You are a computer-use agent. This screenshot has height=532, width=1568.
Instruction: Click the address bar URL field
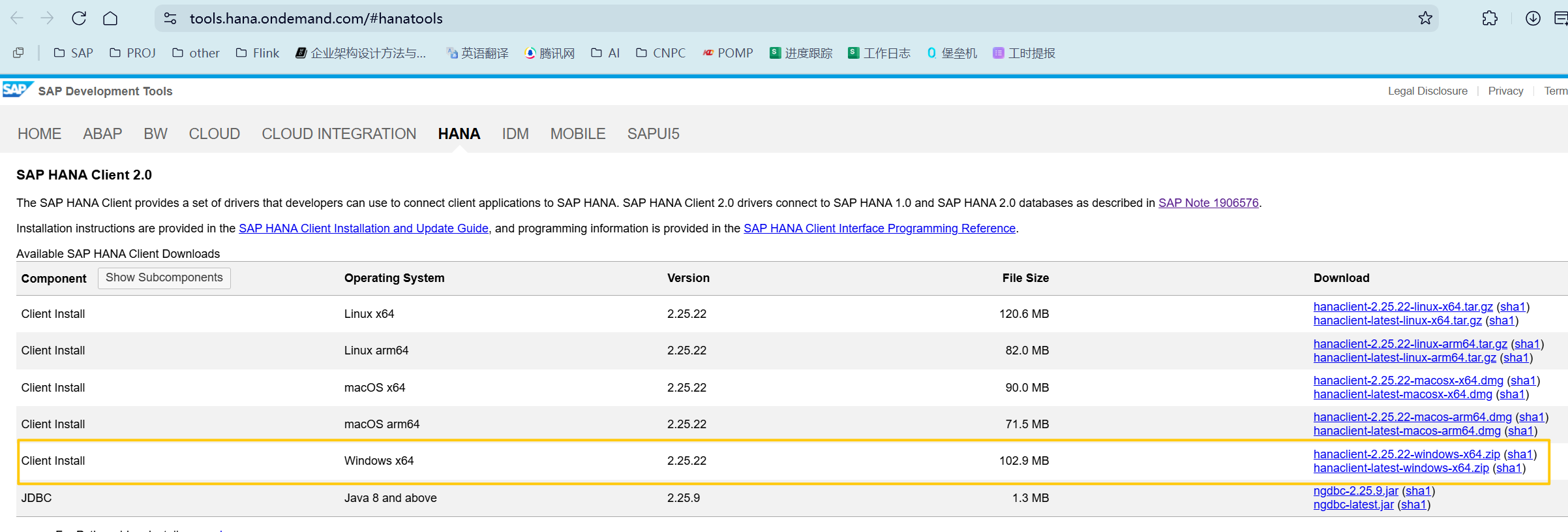[796, 18]
